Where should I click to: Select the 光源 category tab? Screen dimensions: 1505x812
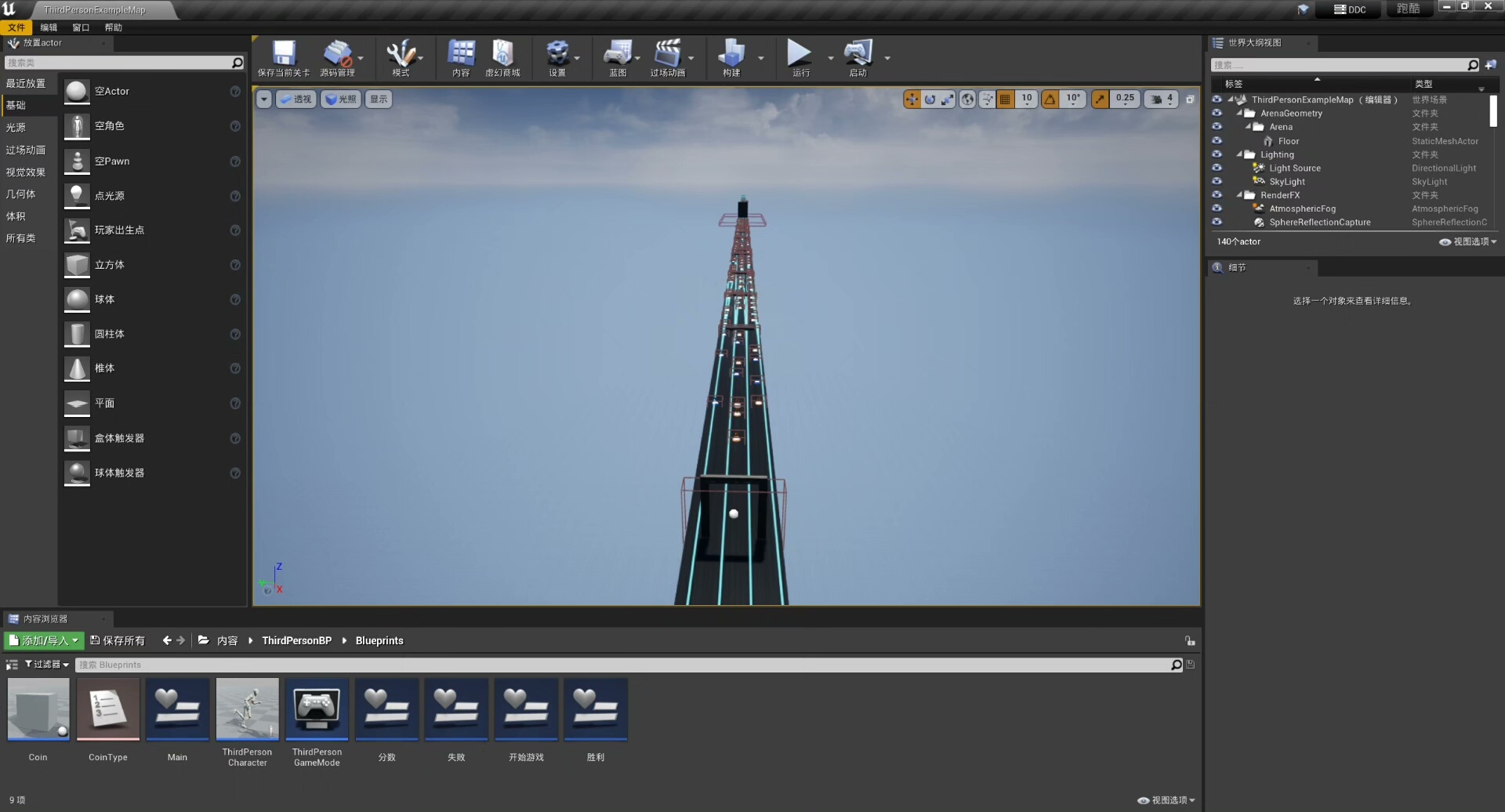[x=16, y=127]
